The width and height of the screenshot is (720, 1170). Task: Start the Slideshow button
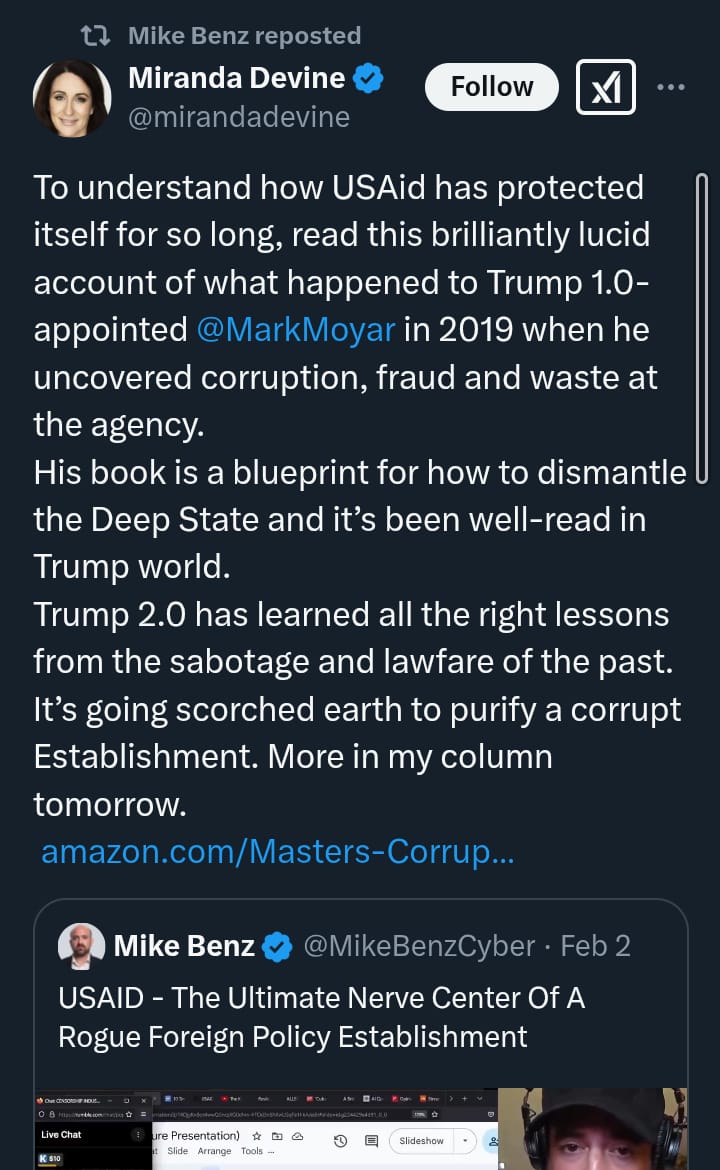click(x=422, y=1141)
